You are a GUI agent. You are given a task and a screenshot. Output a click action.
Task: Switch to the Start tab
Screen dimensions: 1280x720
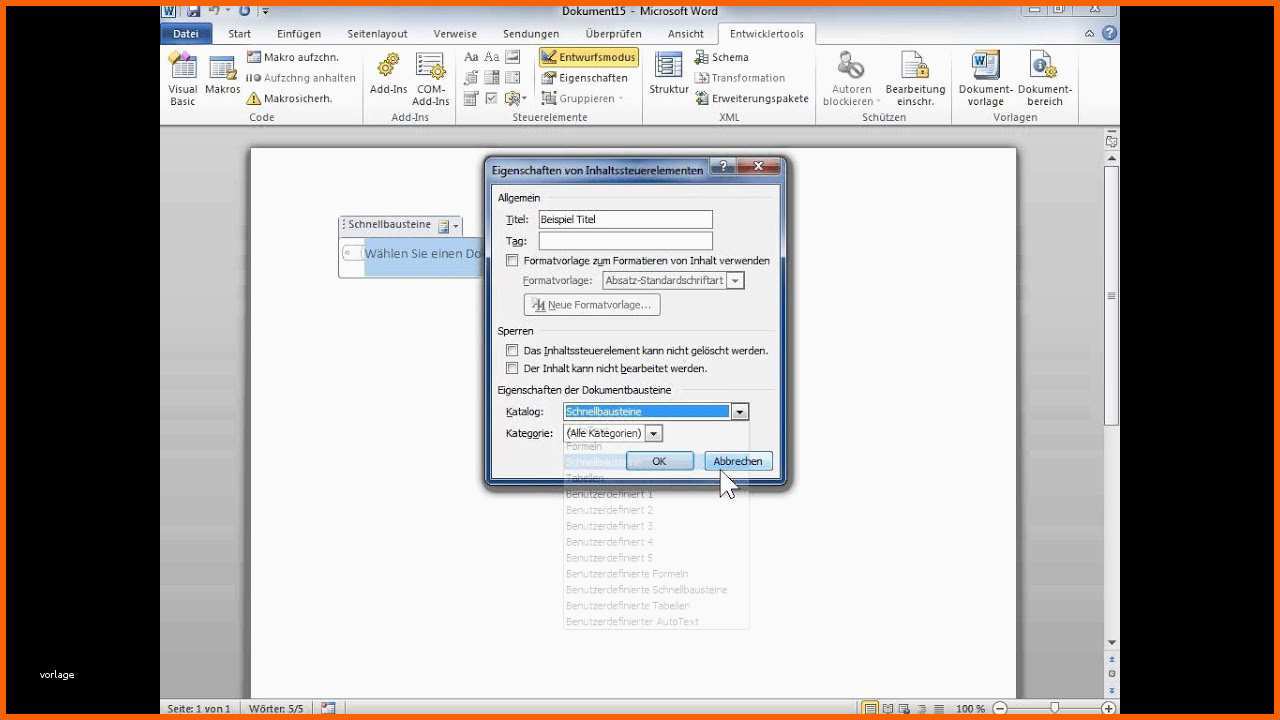pos(239,33)
